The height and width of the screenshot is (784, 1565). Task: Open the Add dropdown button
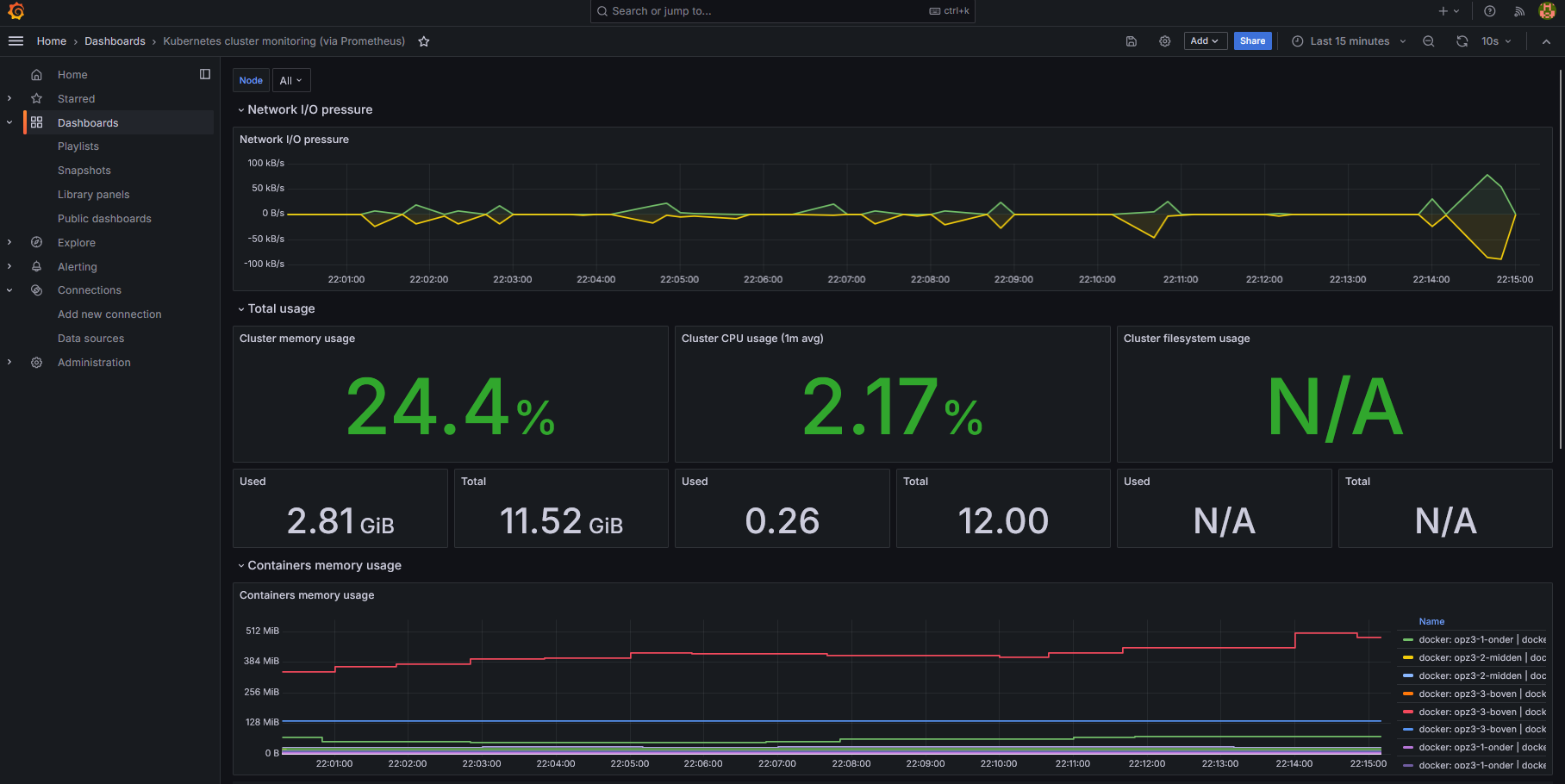click(1205, 41)
